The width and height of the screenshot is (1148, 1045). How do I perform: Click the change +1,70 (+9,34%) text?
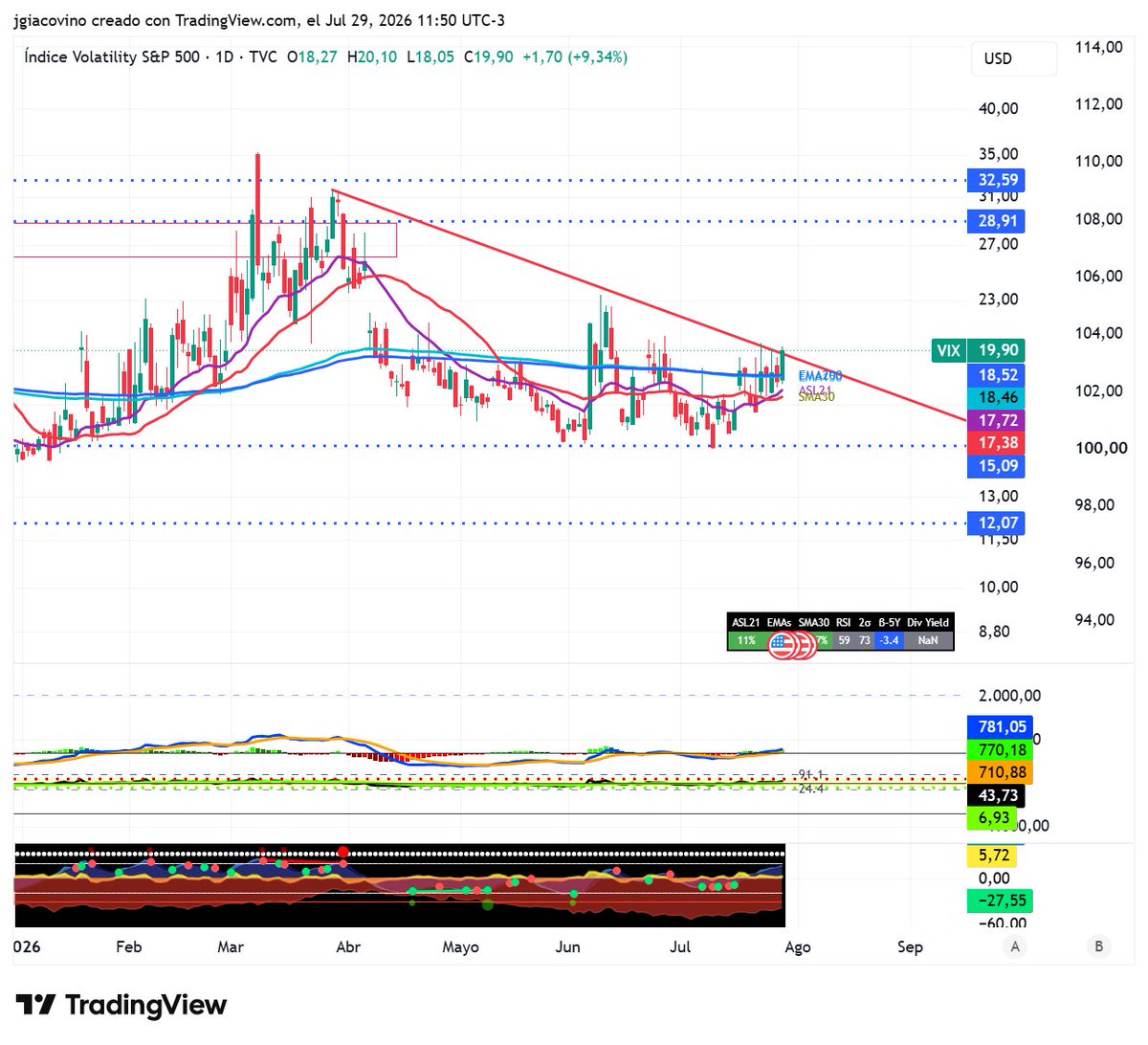pyautogui.click(x=575, y=56)
